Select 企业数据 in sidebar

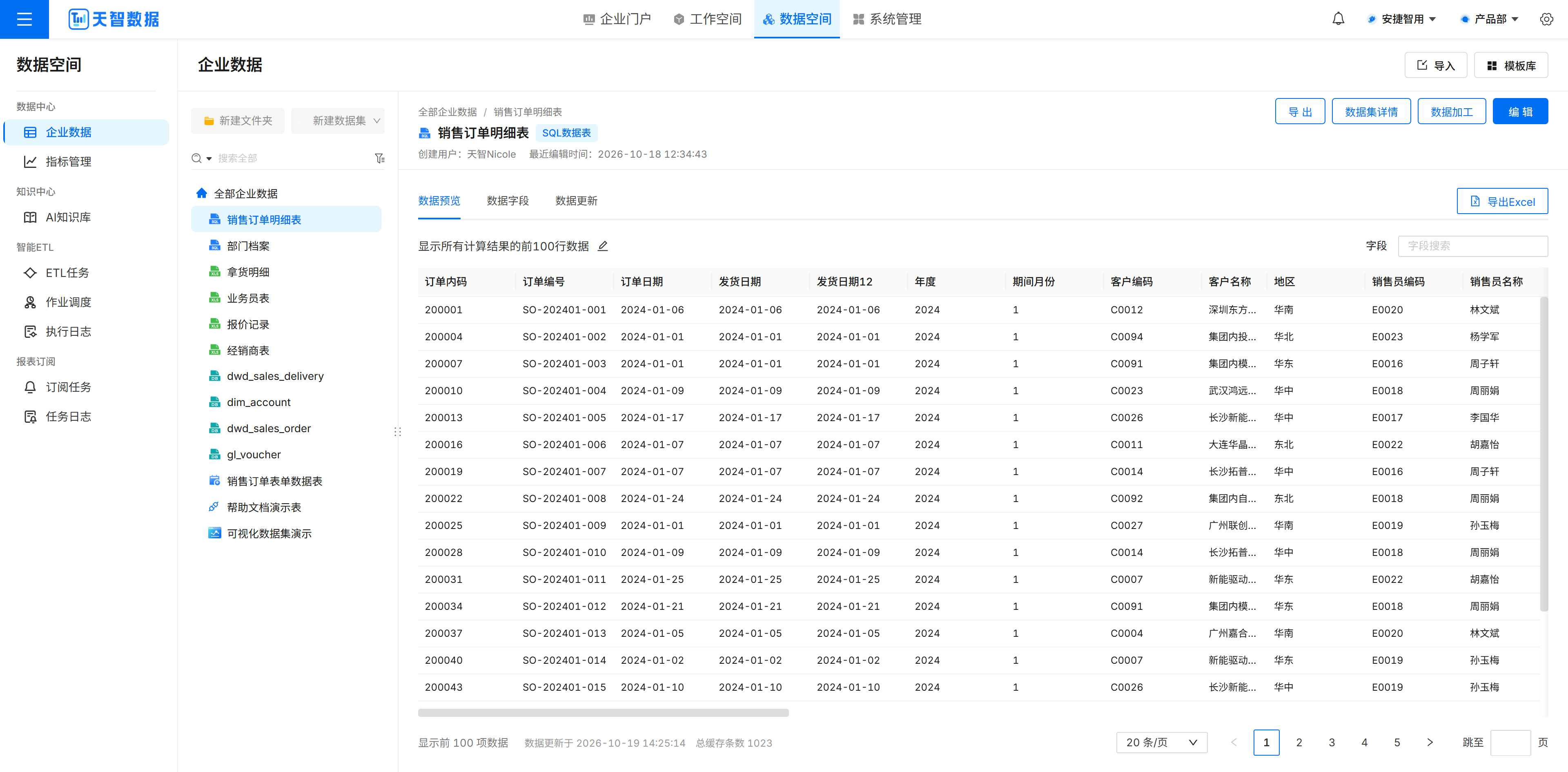(x=86, y=132)
